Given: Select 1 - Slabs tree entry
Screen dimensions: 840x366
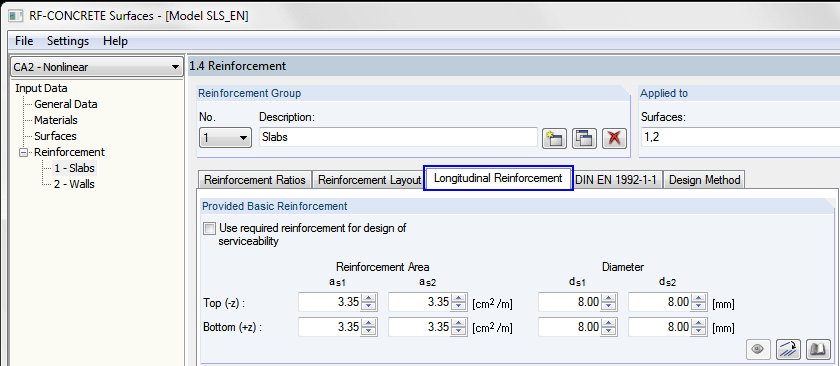Looking at the screenshot, I should click(x=74, y=168).
